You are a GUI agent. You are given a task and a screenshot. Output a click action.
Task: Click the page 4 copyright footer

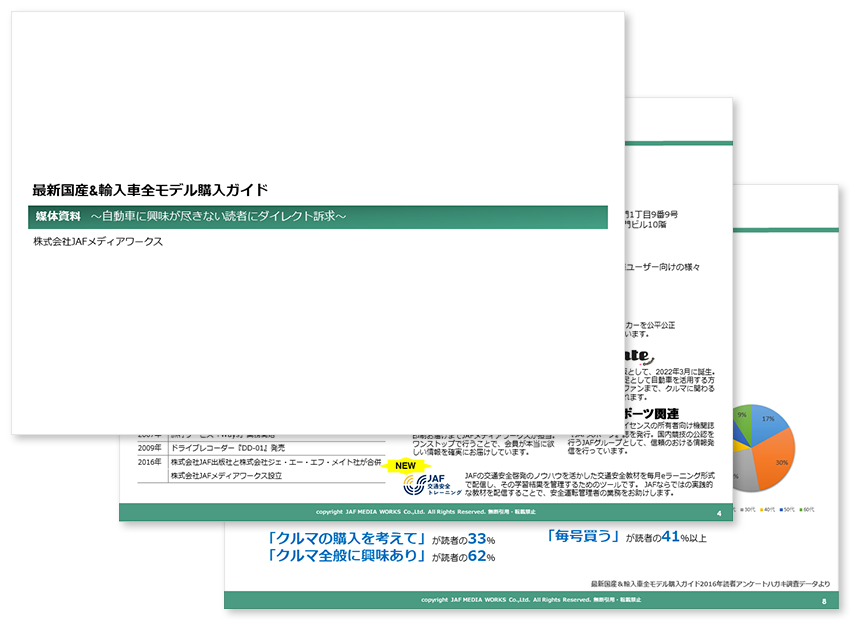point(426,512)
